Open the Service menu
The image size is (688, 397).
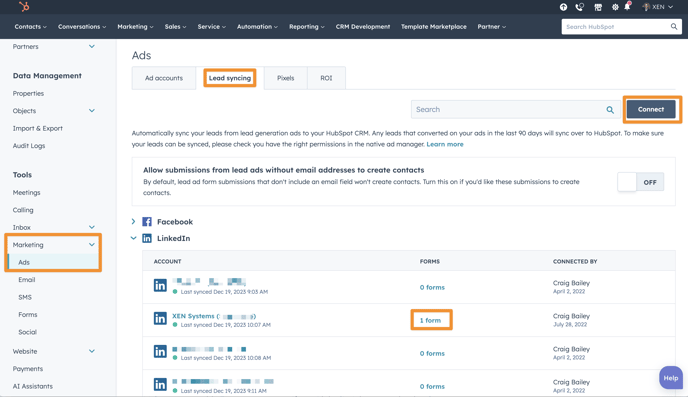coord(211,27)
